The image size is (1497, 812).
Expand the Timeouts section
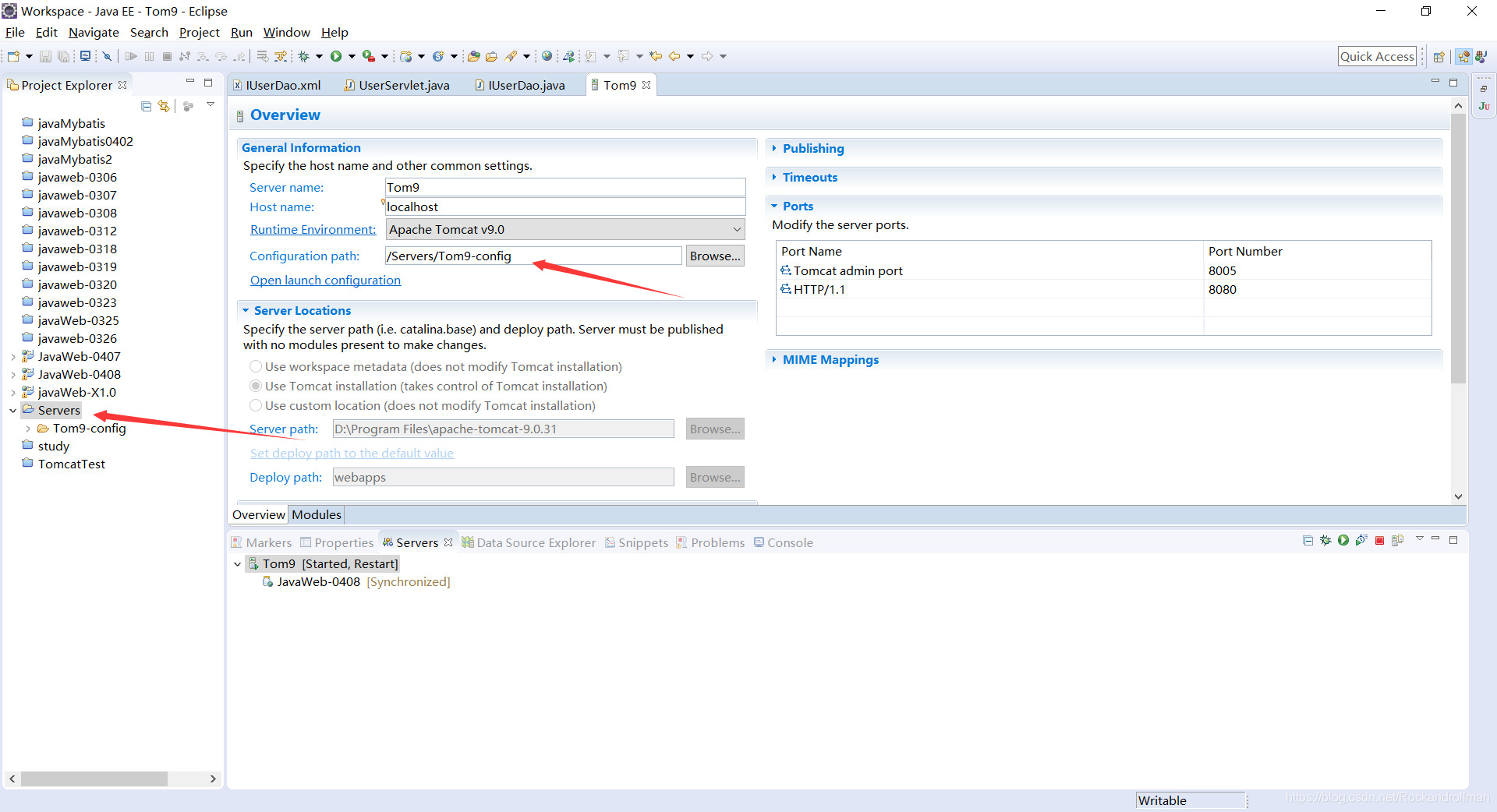tap(774, 177)
